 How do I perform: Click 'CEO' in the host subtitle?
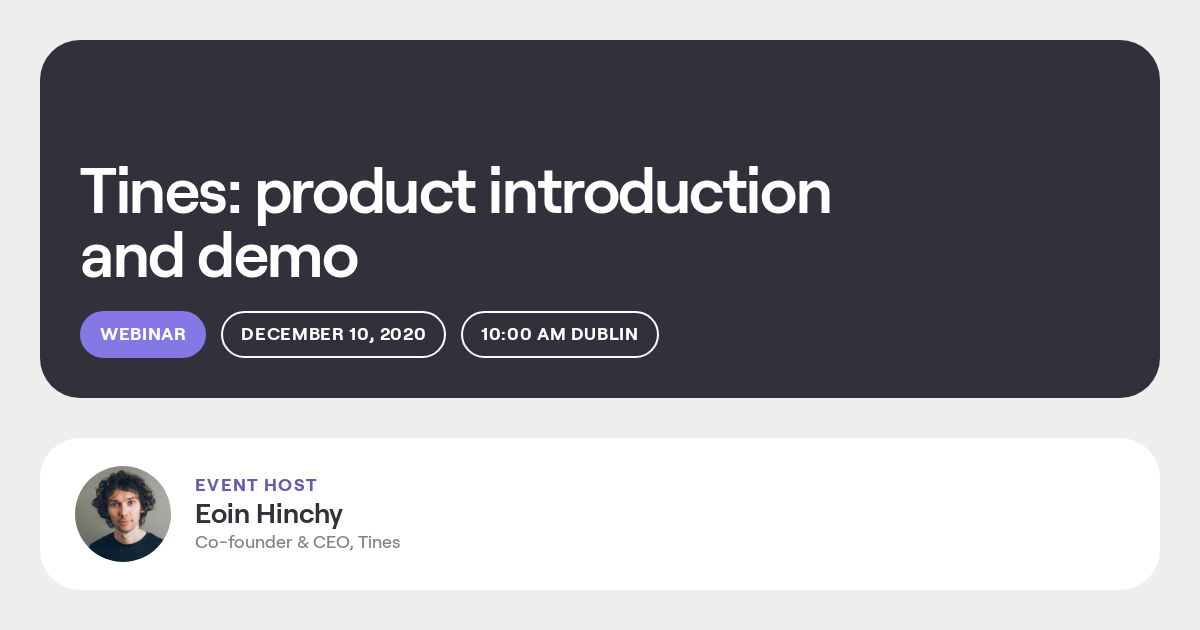click(x=331, y=542)
